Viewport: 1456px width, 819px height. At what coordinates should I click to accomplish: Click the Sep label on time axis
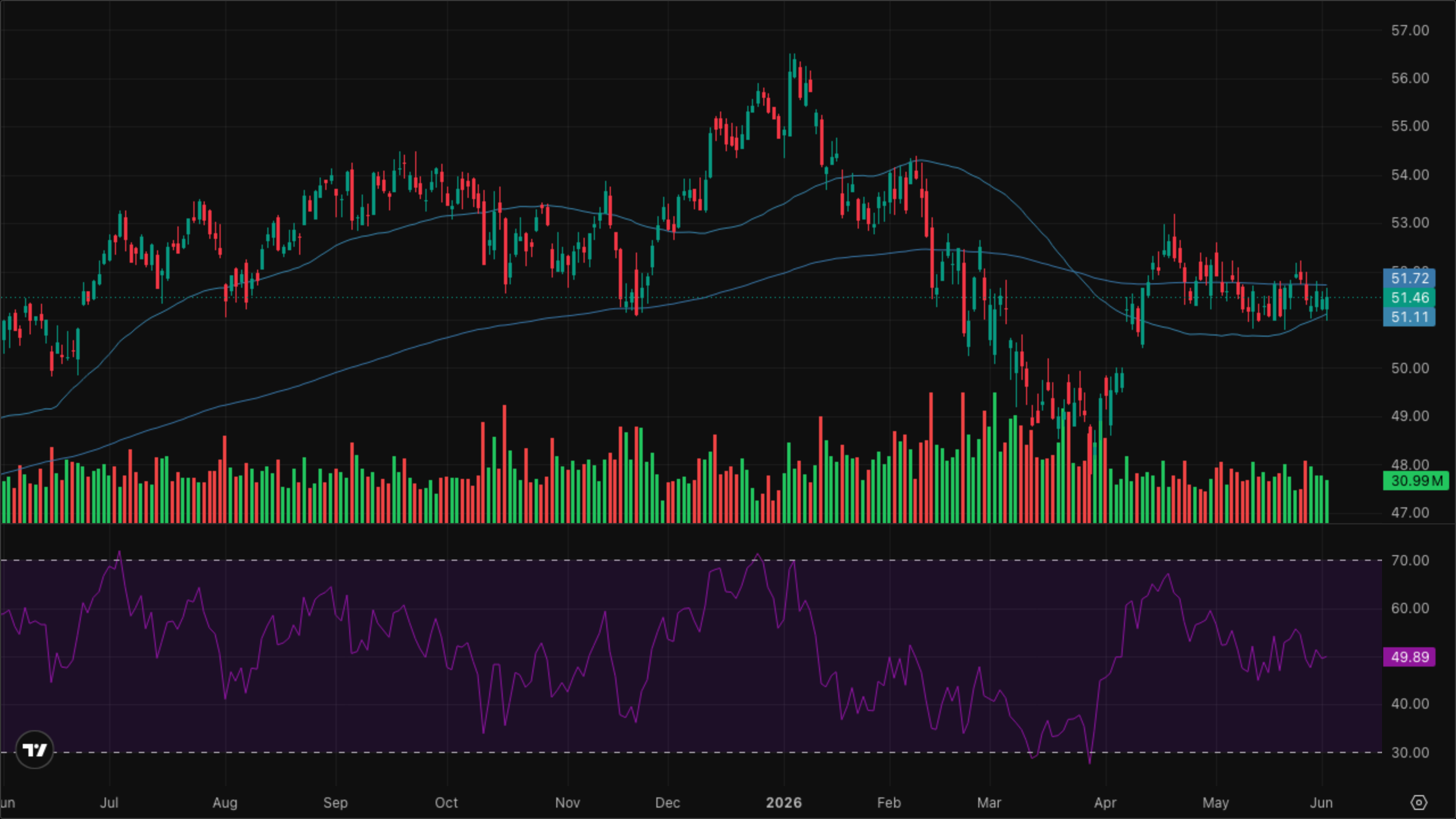(336, 803)
